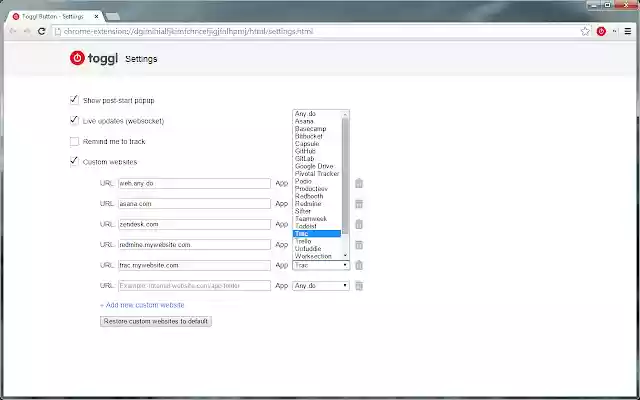Disable Live updates (websocket) checkbox
The height and width of the screenshot is (400, 640).
pos(74,121)
